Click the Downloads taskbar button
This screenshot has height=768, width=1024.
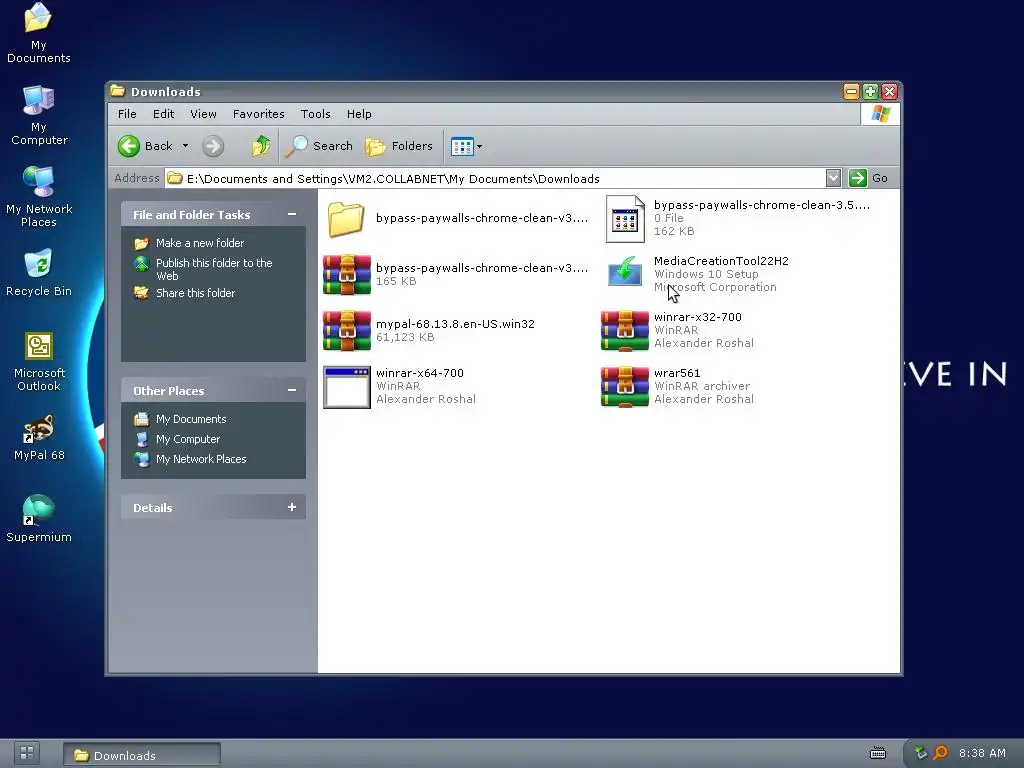(x=142, y=755)
